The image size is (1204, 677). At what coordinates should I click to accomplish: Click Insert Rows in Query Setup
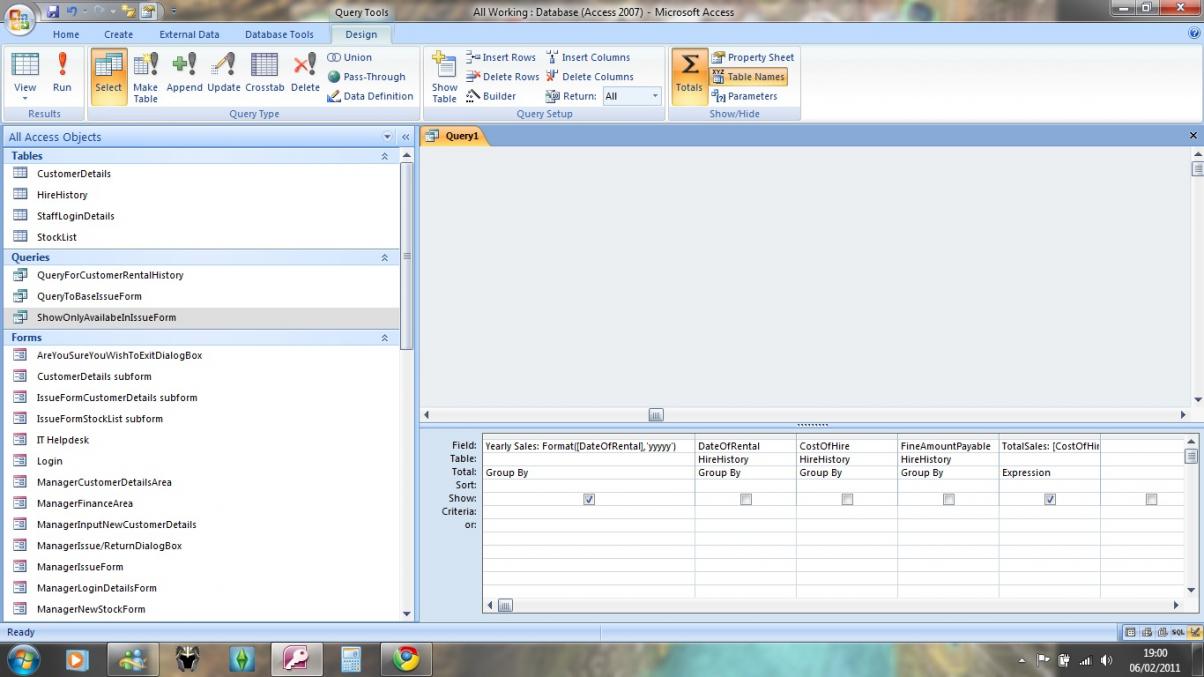pos(501,57)
